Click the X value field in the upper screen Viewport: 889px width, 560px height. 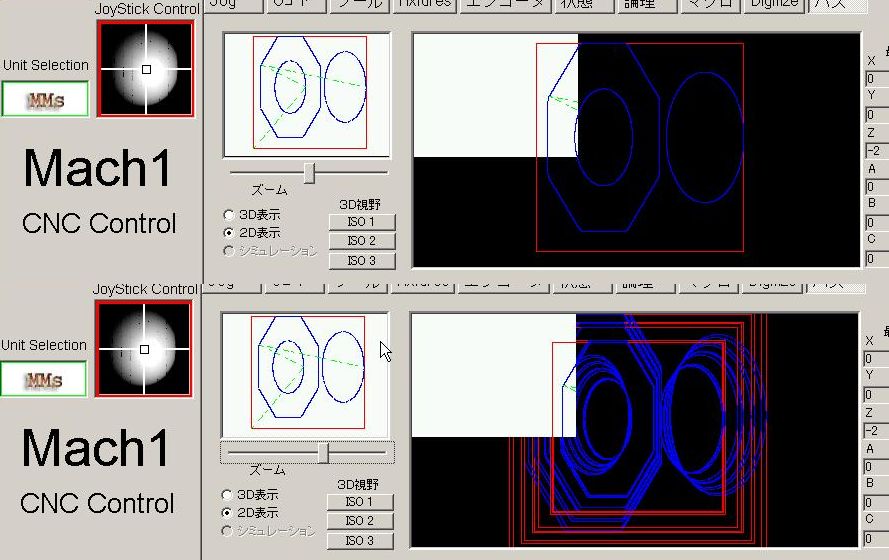tap(877, 79)
